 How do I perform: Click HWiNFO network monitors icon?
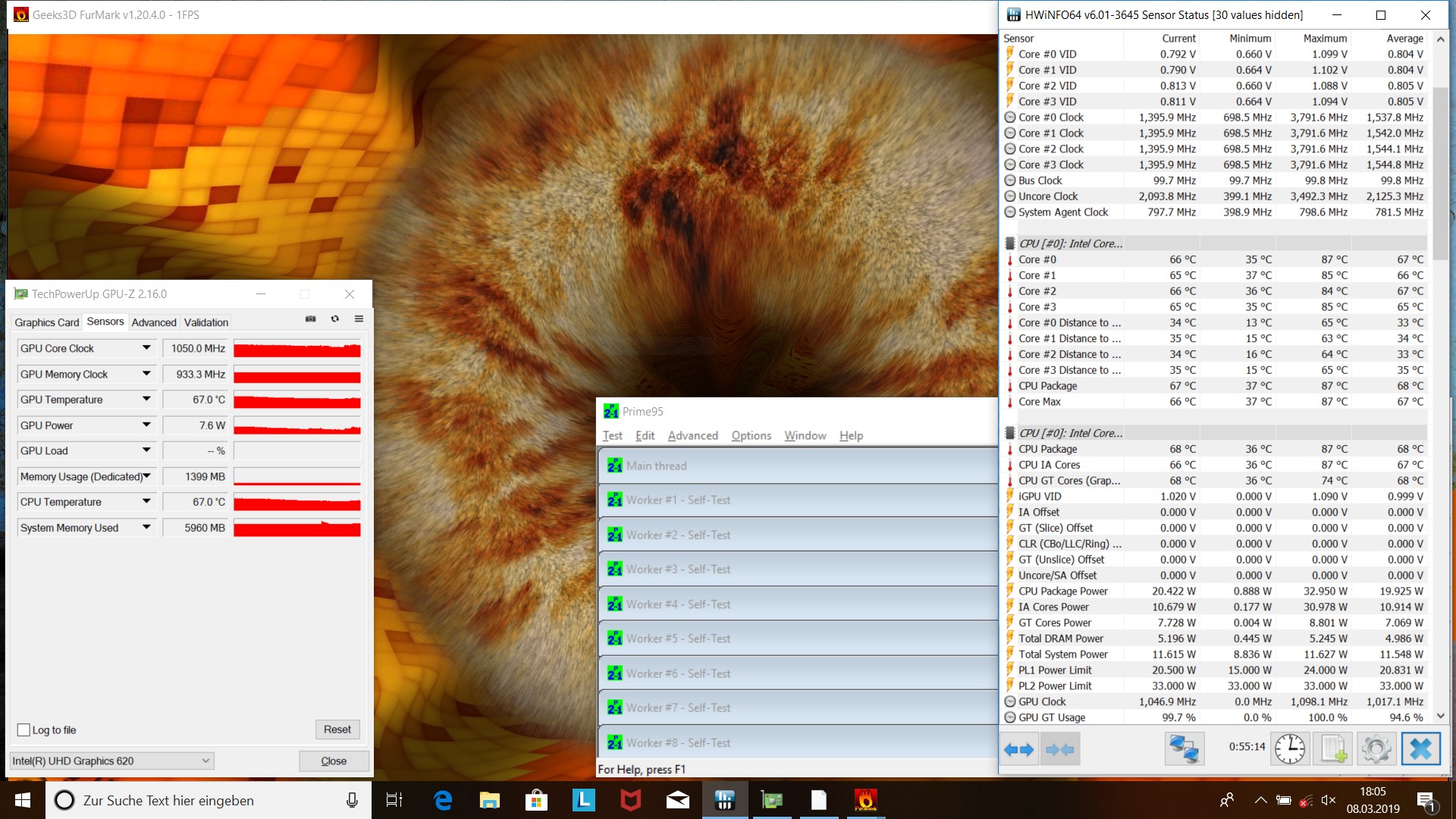pos(1183,749)
